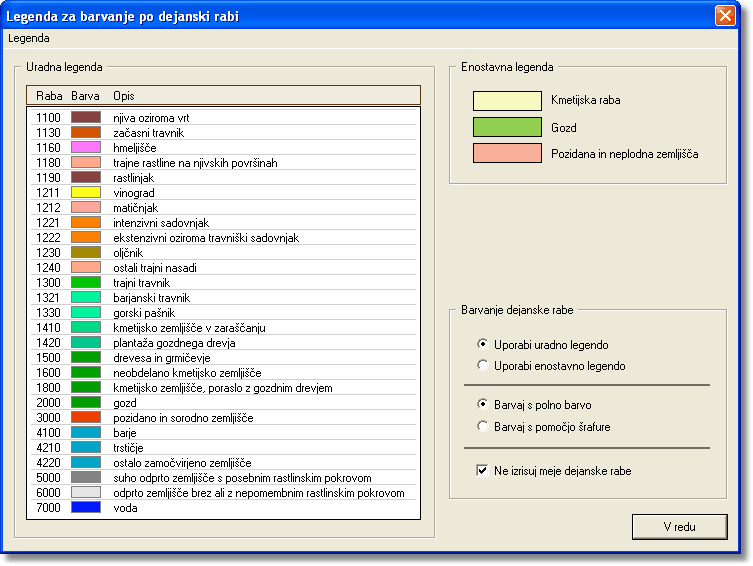Click the Kmetijska raba color swatch
Image resolution: width=753 pixels, height=566 pixels.
coord(507,100)
